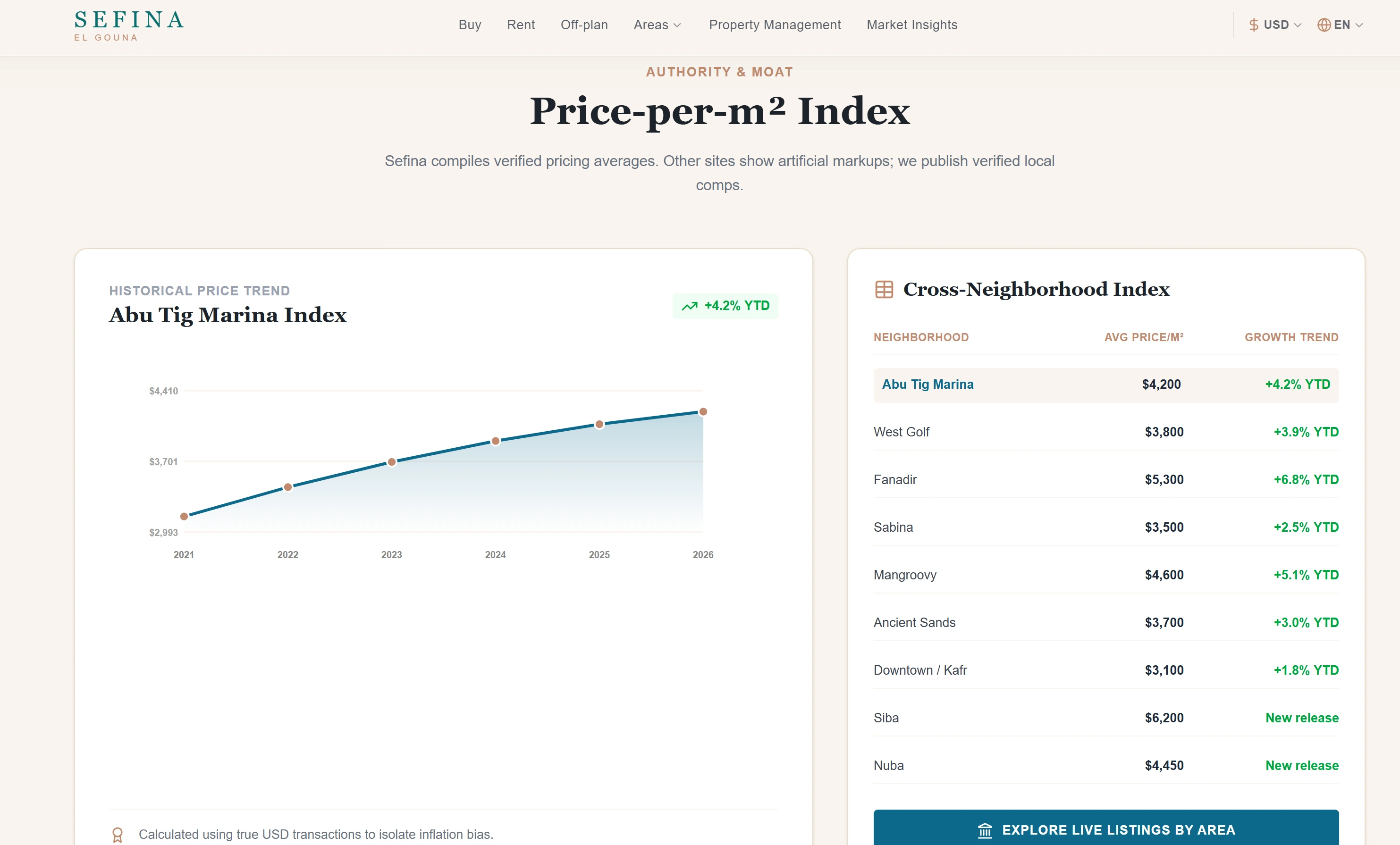Open the USD currency selector
Screen dimensions: 1400x845
coord(1274,25)
